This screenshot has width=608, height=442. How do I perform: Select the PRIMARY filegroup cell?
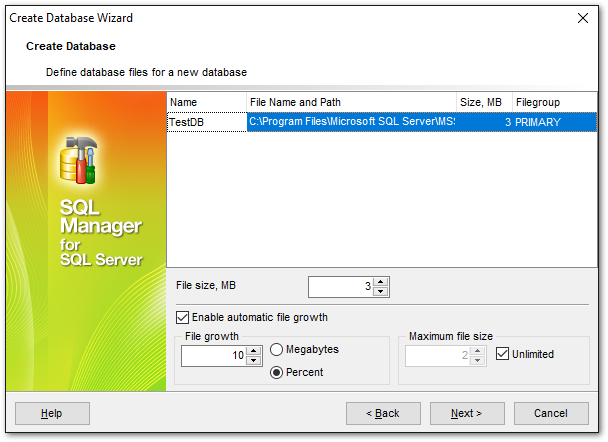pyautogui.click(x=555, y=122)
